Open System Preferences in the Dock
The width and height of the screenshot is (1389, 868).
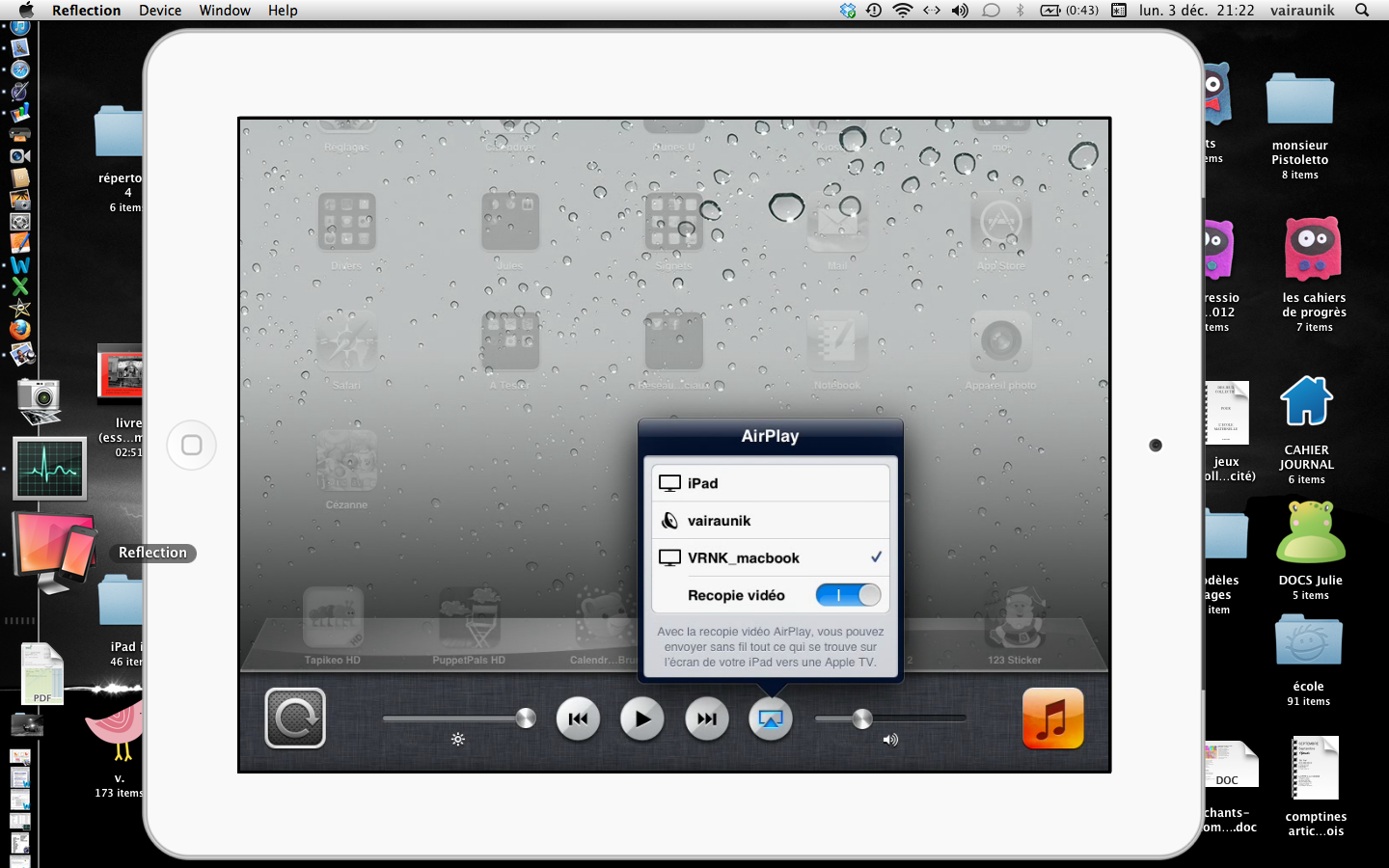coord(19,222)
